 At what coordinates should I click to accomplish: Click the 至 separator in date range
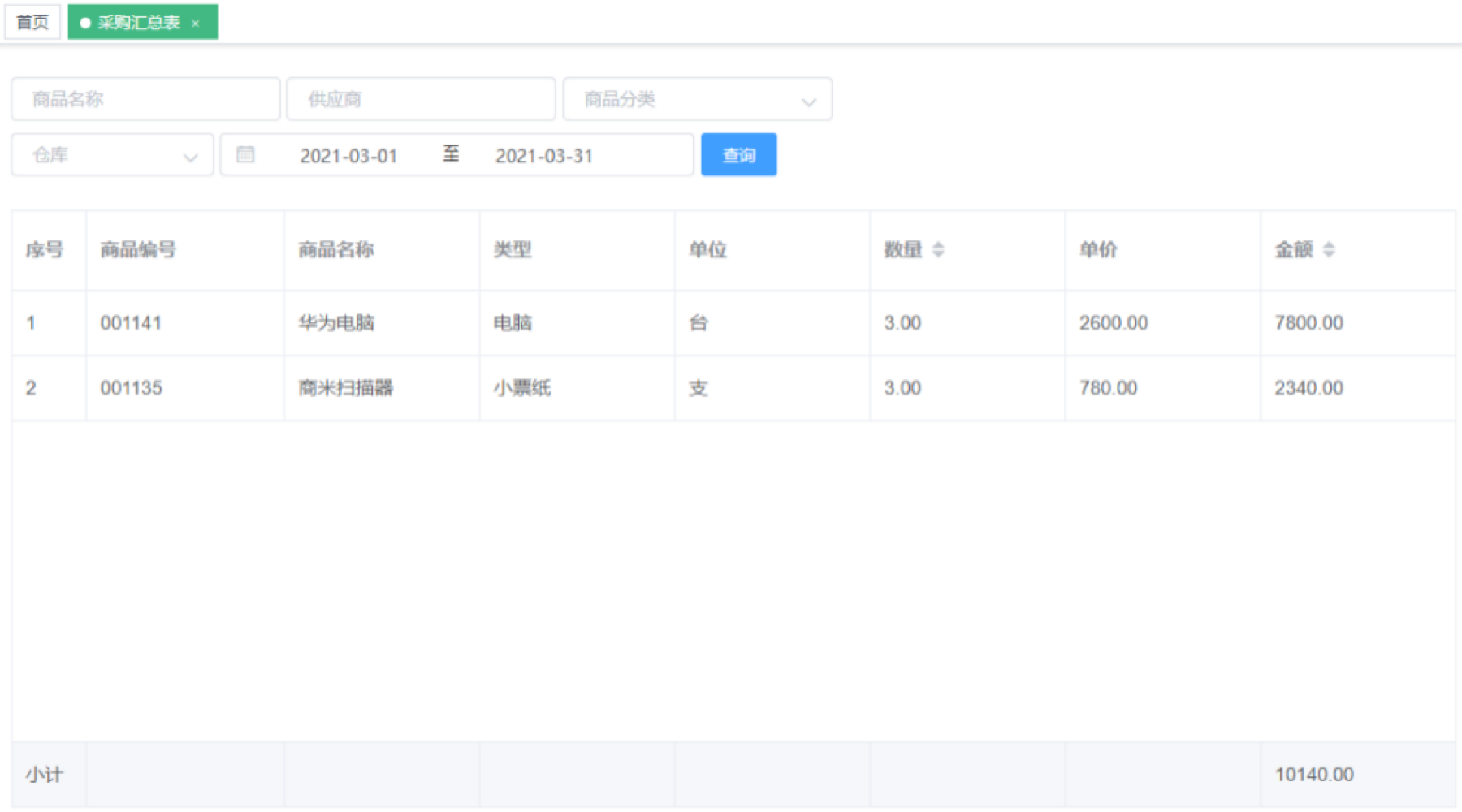[451, 153]
